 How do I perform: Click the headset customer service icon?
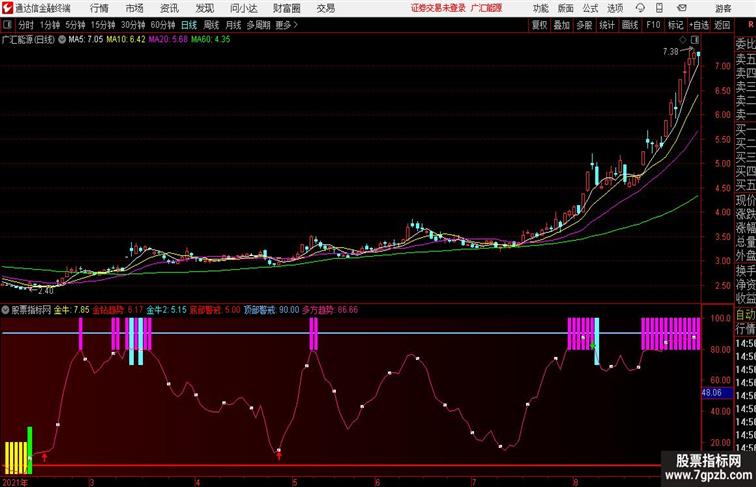point(640,8)
